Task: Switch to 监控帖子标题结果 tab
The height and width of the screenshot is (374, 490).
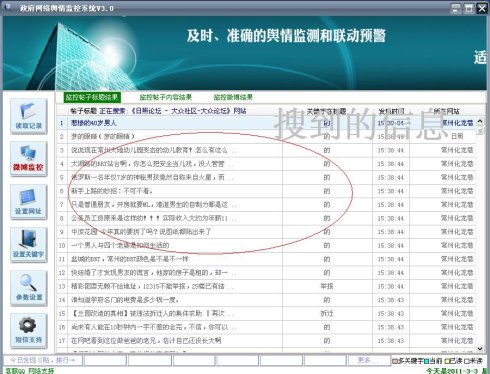Action: pyautogui.click(x=92, y=97)
